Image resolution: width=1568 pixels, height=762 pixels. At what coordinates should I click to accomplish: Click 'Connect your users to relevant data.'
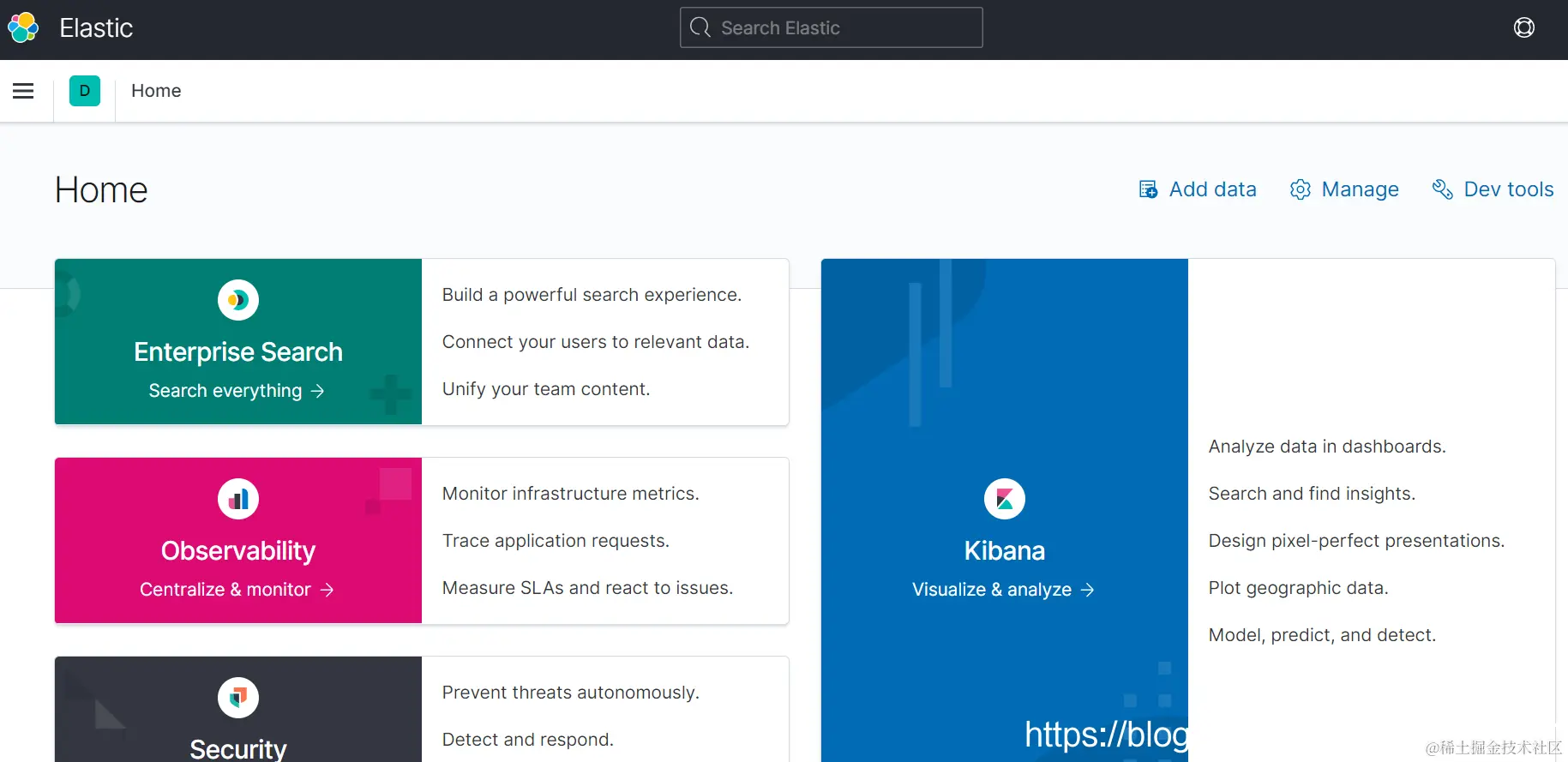(x=596, y=342)
